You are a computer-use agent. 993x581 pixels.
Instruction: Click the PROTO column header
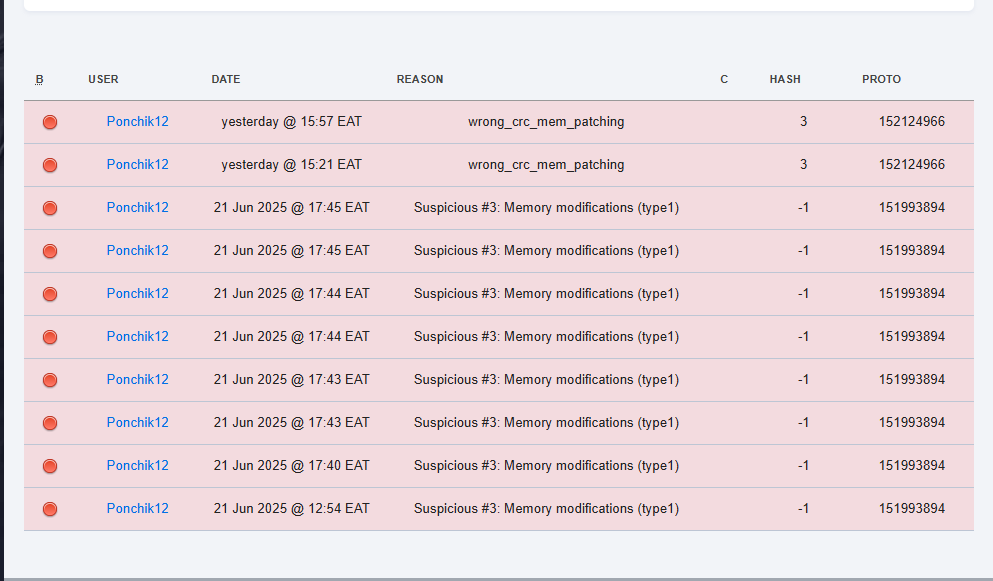coord(881,79)
